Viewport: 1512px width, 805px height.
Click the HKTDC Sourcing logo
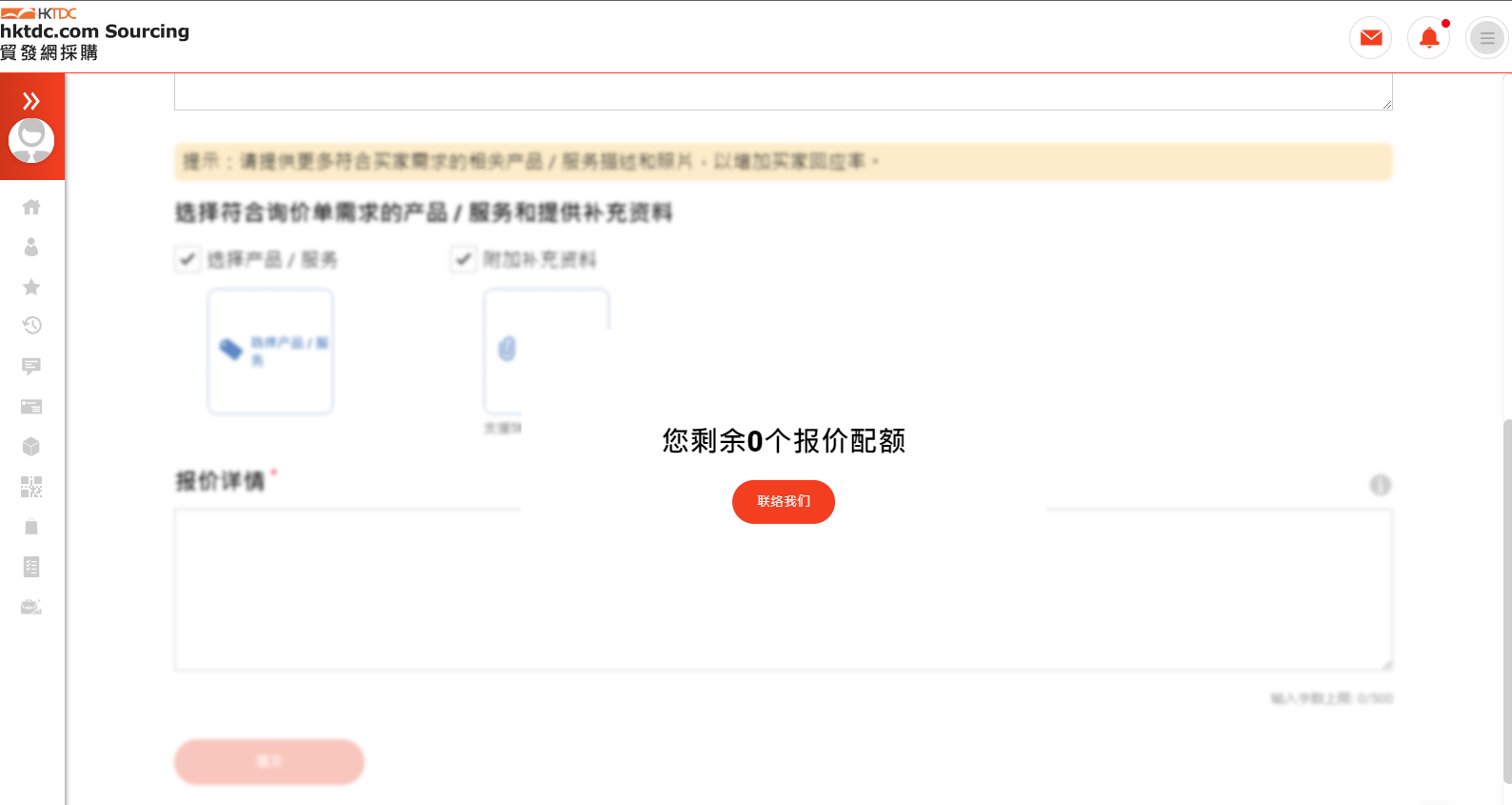[95, 34]
